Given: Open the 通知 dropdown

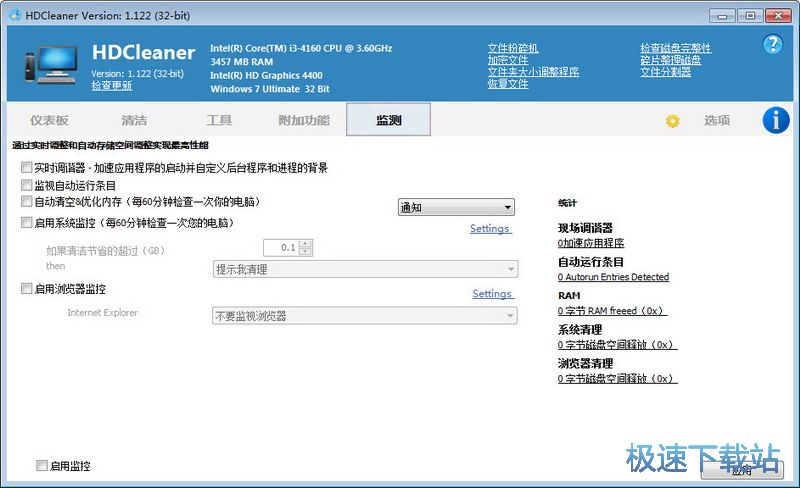Looking at the screenshot, I should 456,207.
